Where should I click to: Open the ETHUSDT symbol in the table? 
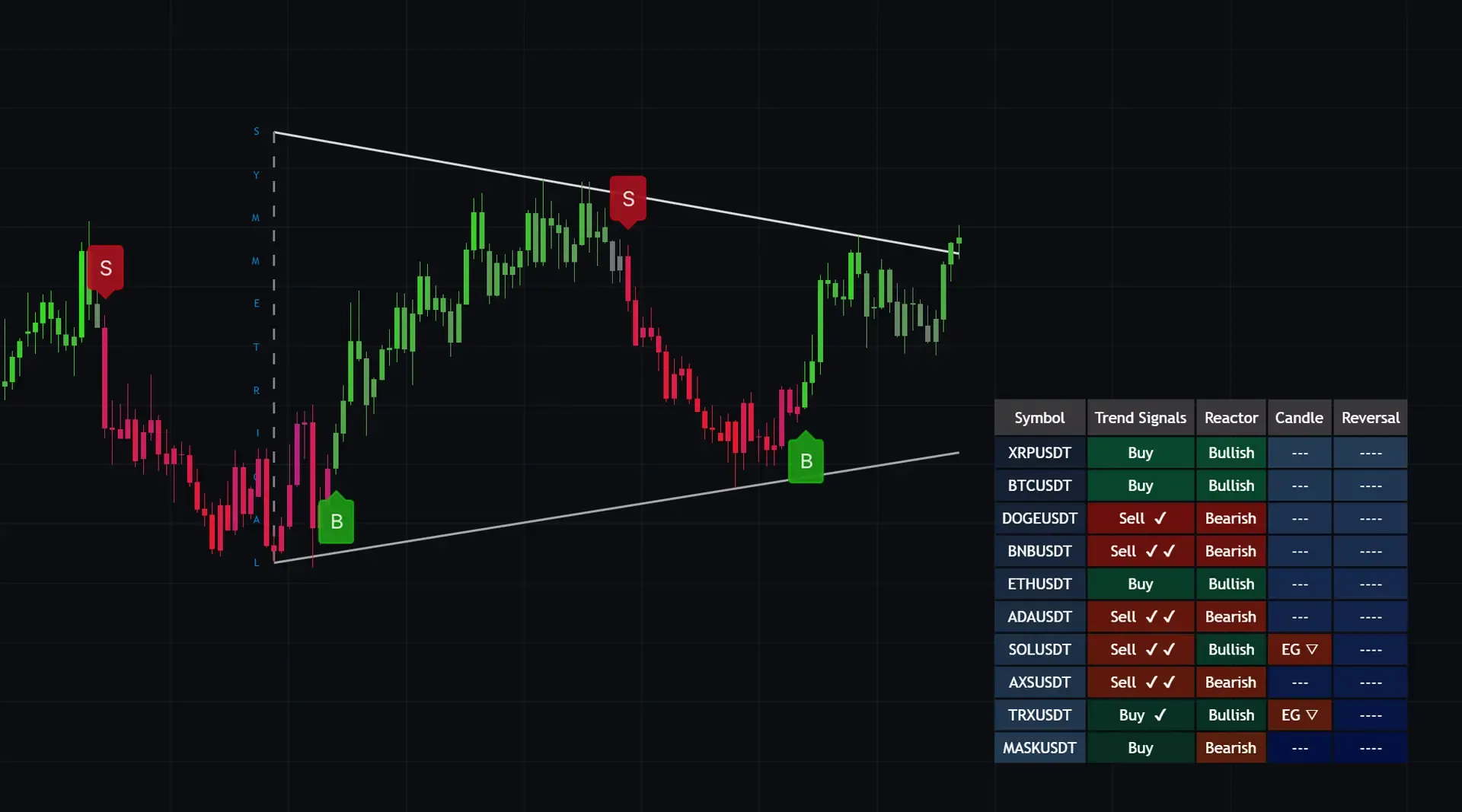(1039, 584)
